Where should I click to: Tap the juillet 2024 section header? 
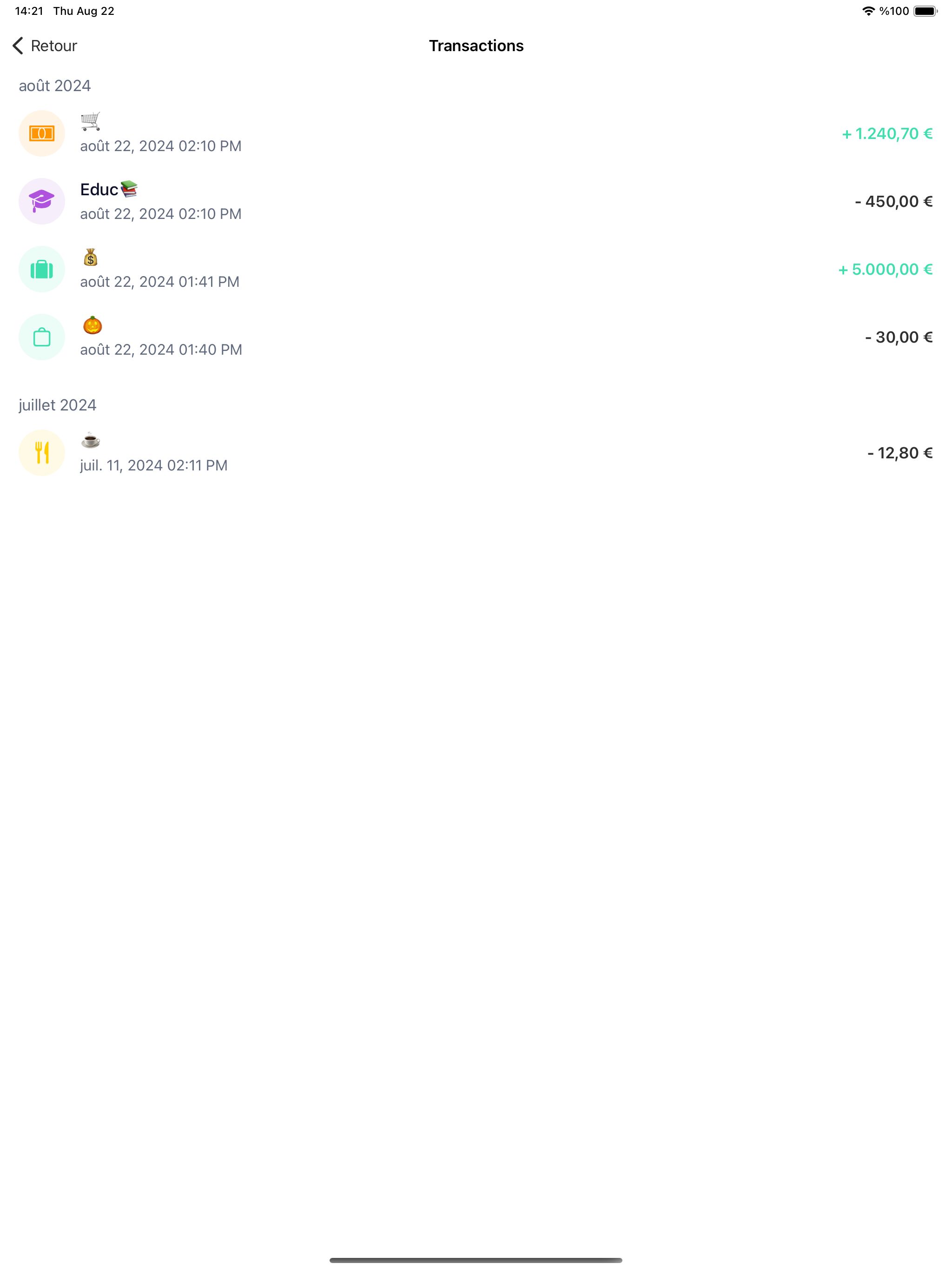(58, 405)
